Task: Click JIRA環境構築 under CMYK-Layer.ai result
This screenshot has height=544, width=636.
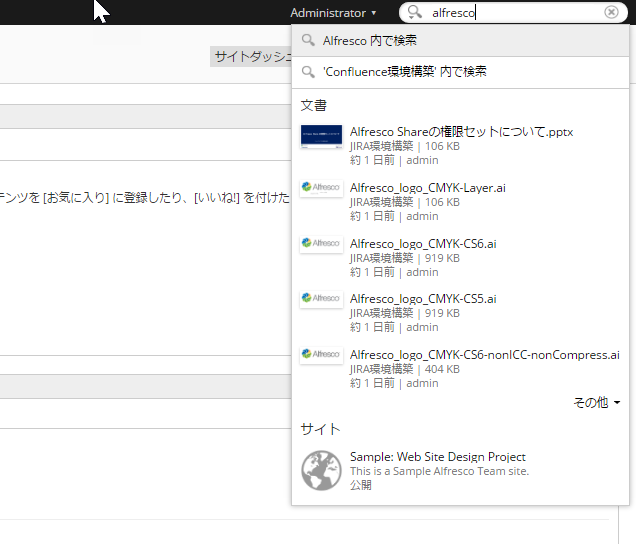Action: coord(381,202)
